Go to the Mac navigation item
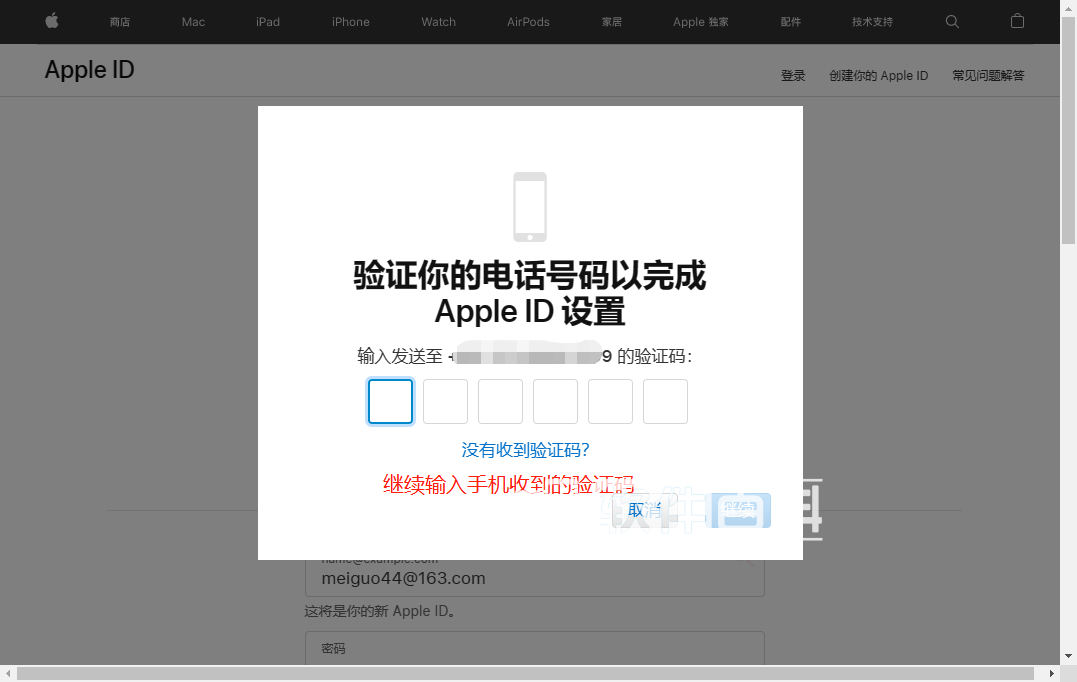The height and width of the screenshot is (682, 1077). 193,22
